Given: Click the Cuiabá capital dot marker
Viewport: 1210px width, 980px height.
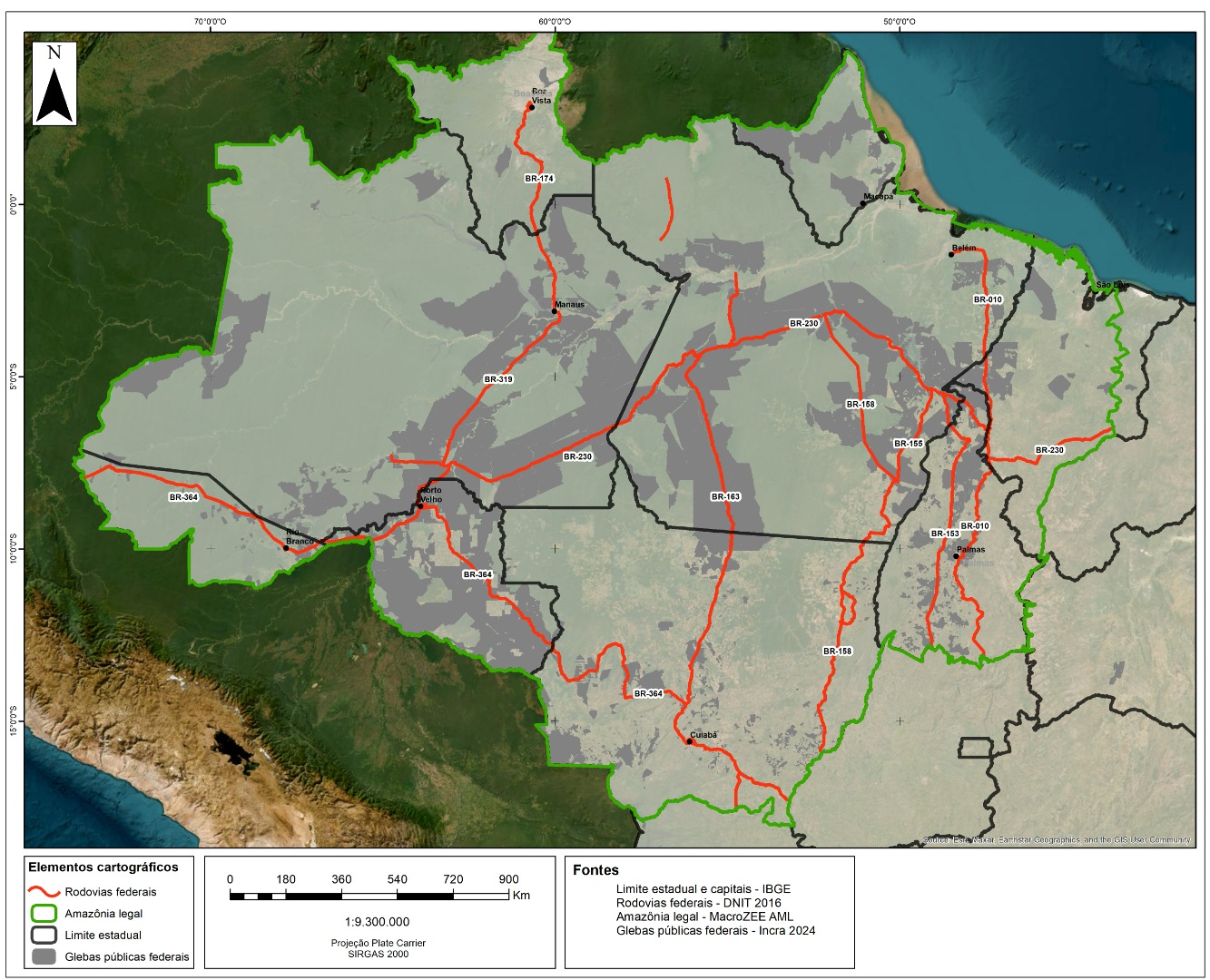Looking at the screenshot, I should point(689,741).
